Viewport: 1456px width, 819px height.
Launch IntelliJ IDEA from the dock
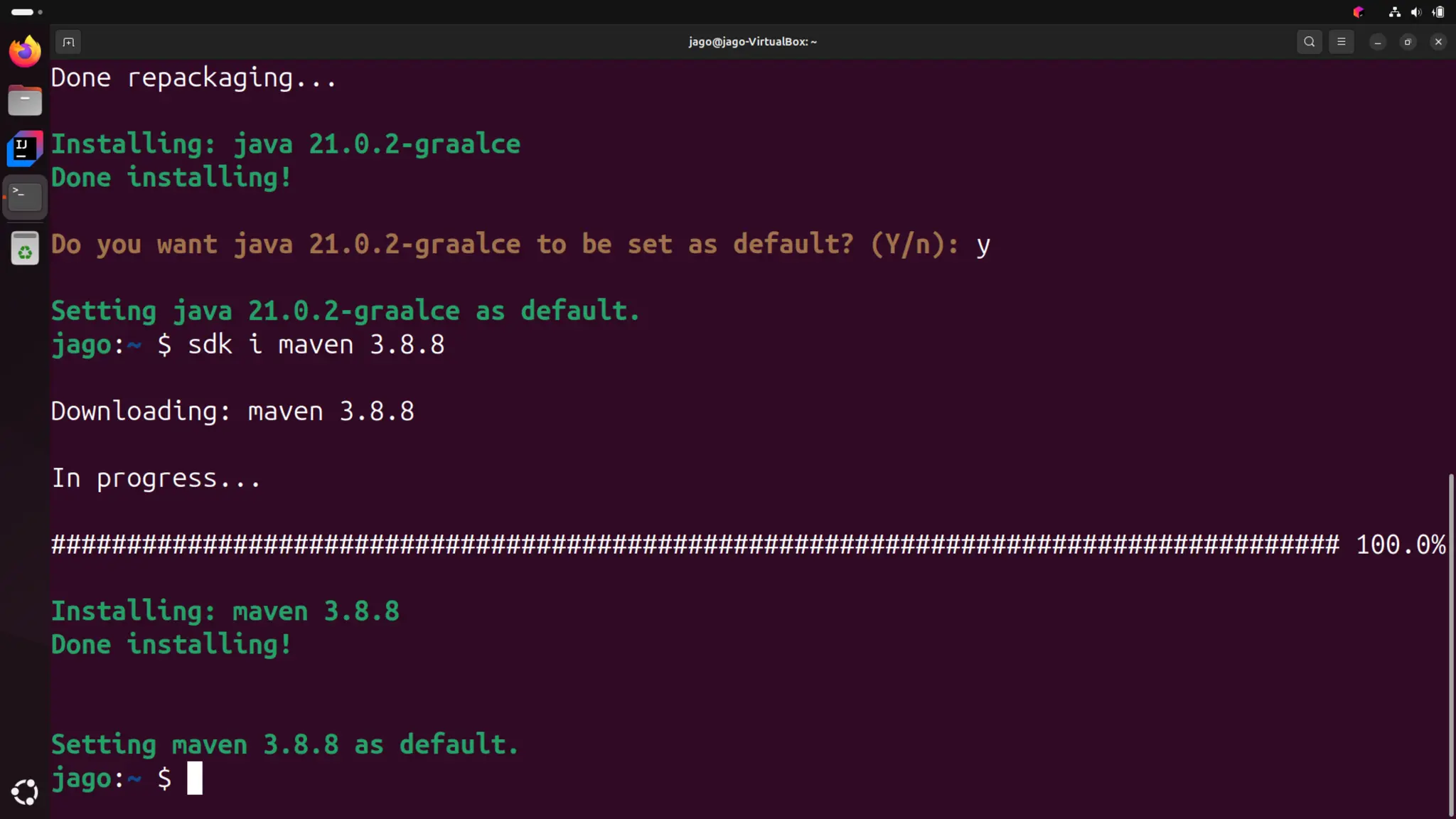coord(25,149)
